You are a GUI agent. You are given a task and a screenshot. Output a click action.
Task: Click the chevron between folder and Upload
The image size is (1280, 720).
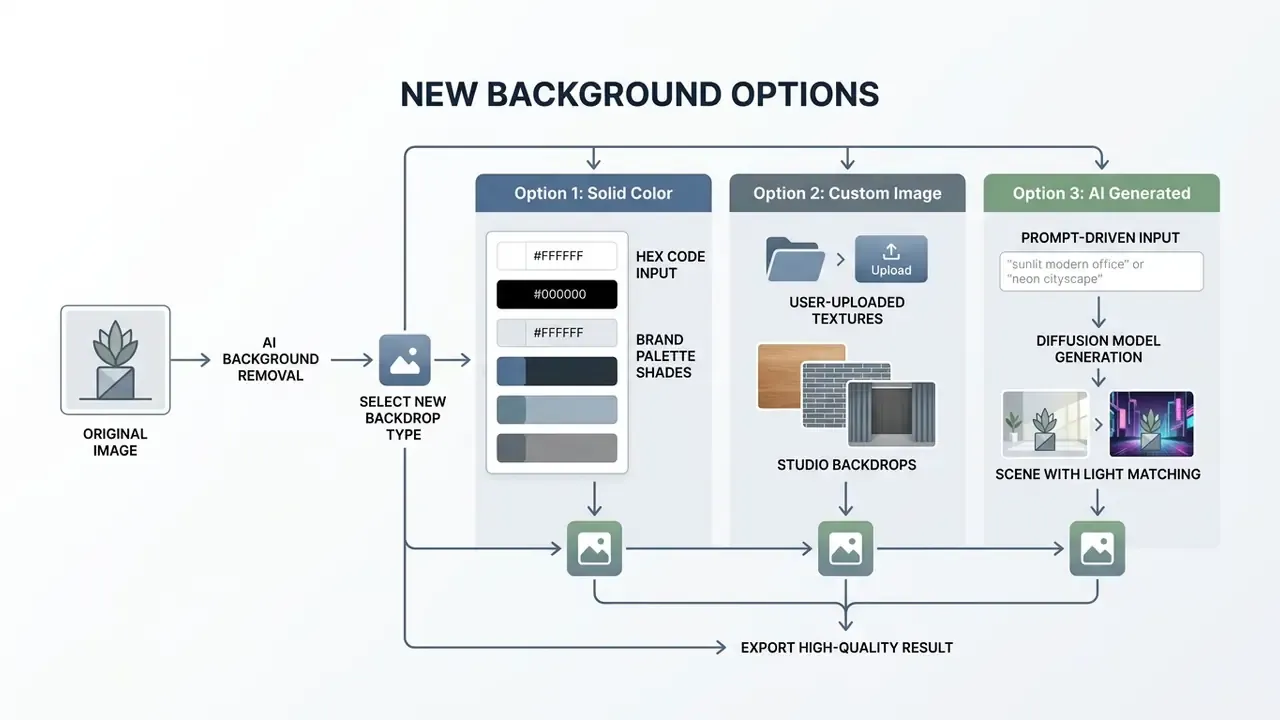point(841,260)
